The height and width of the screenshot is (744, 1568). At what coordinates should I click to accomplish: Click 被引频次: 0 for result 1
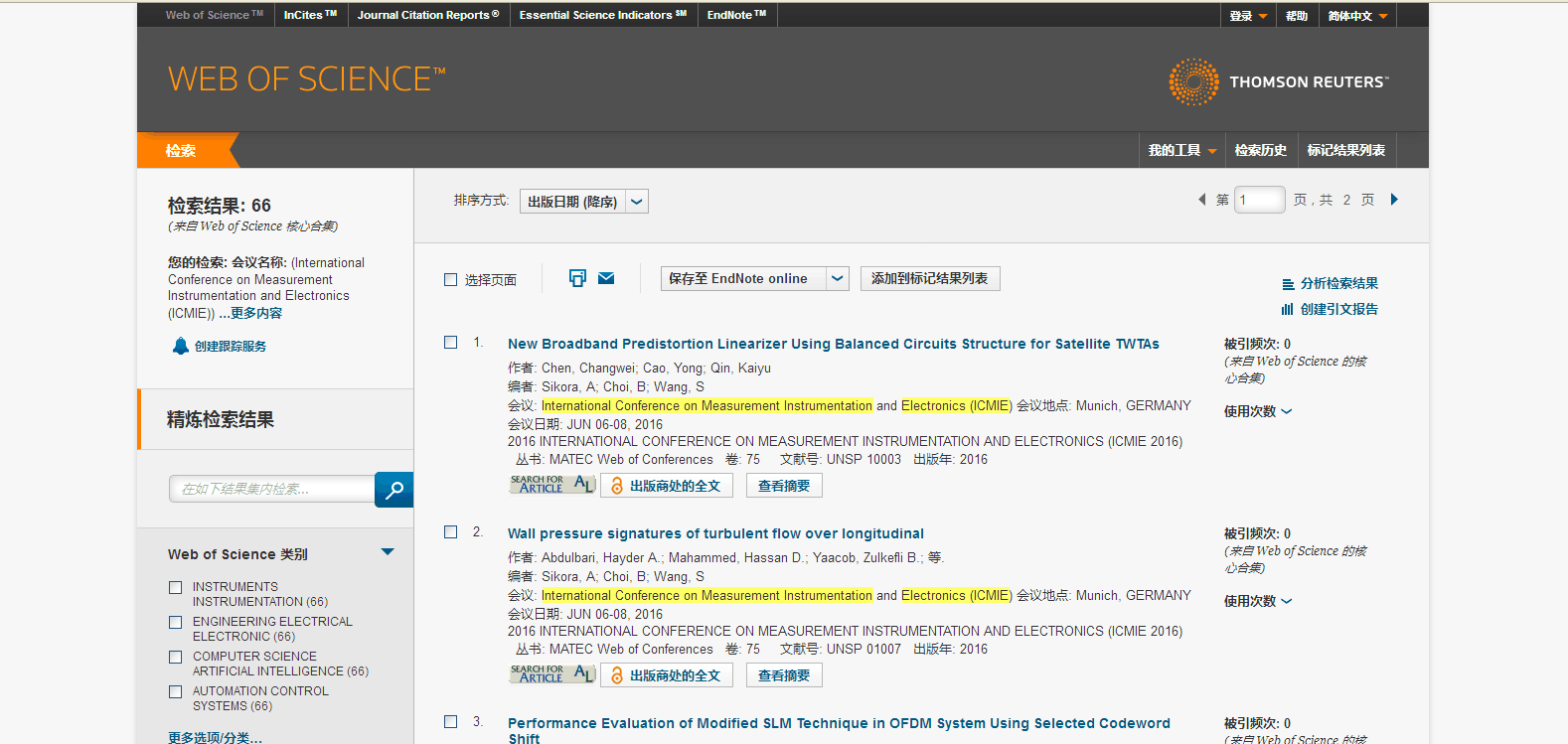pyautogui.click(x=1258, y=344)
